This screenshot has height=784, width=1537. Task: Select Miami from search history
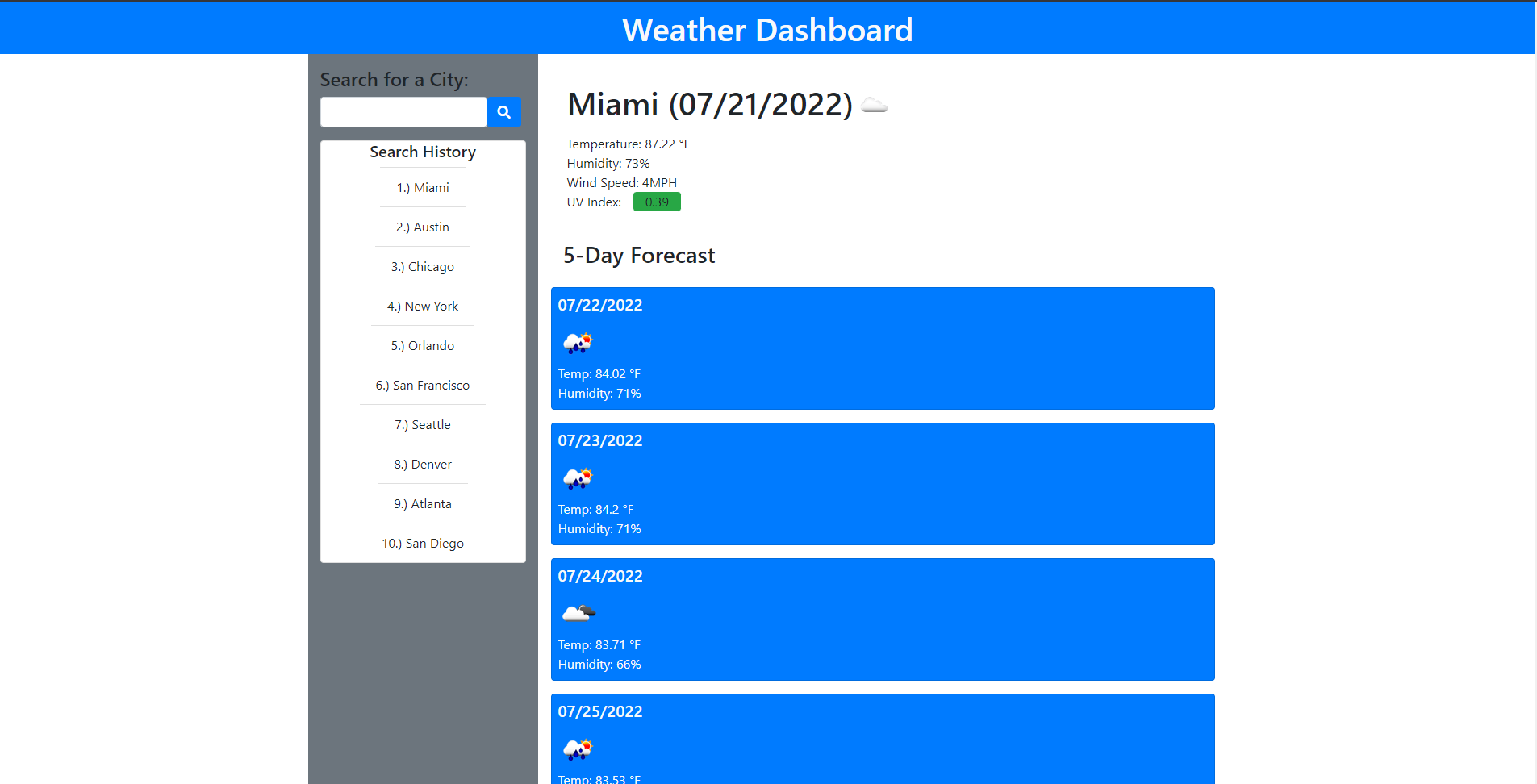[423, 187]
